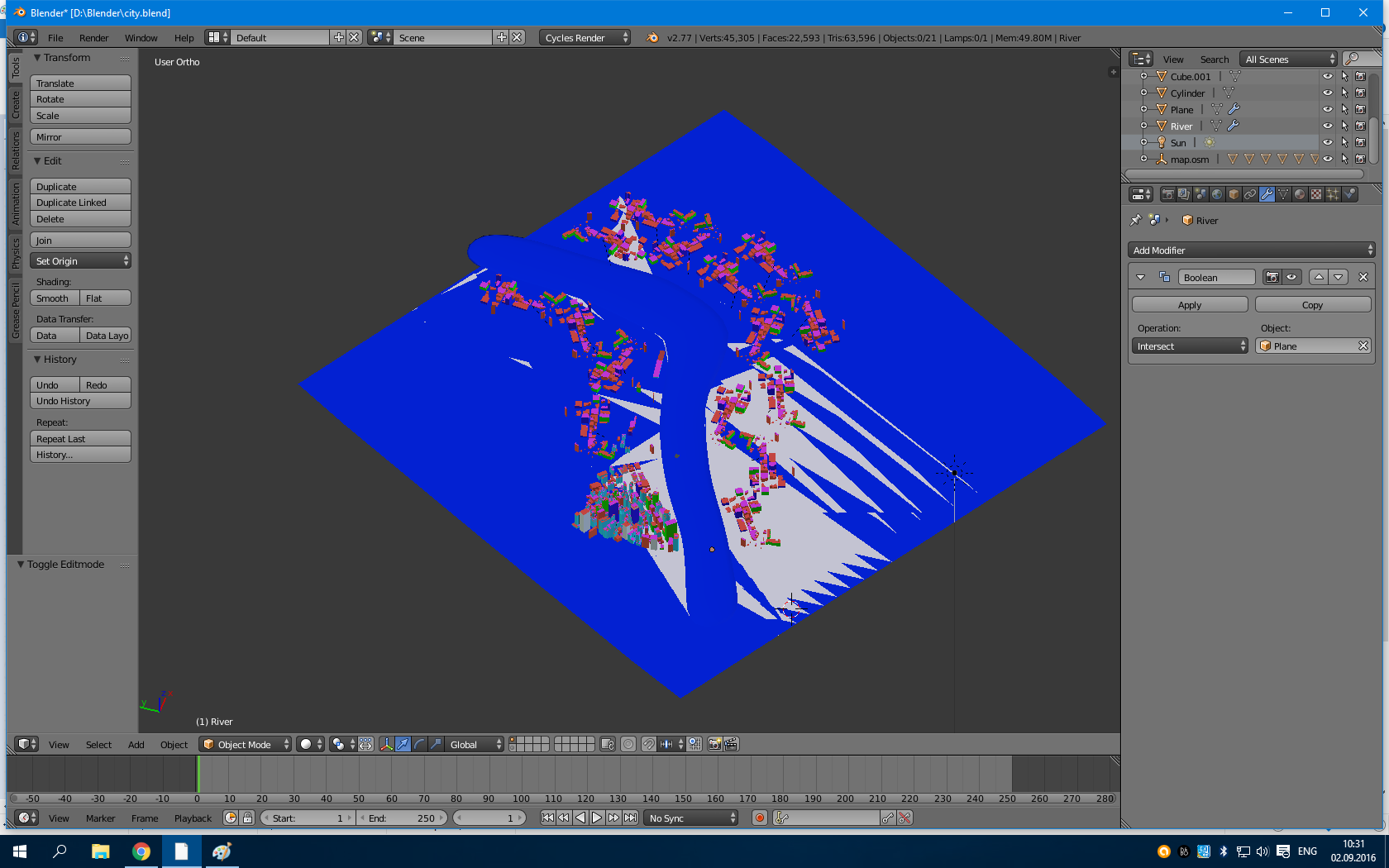This screenshot has width=1389, height=868.
Task: Click the outliner search magnifier icon
Action: tap(1352, 59)
